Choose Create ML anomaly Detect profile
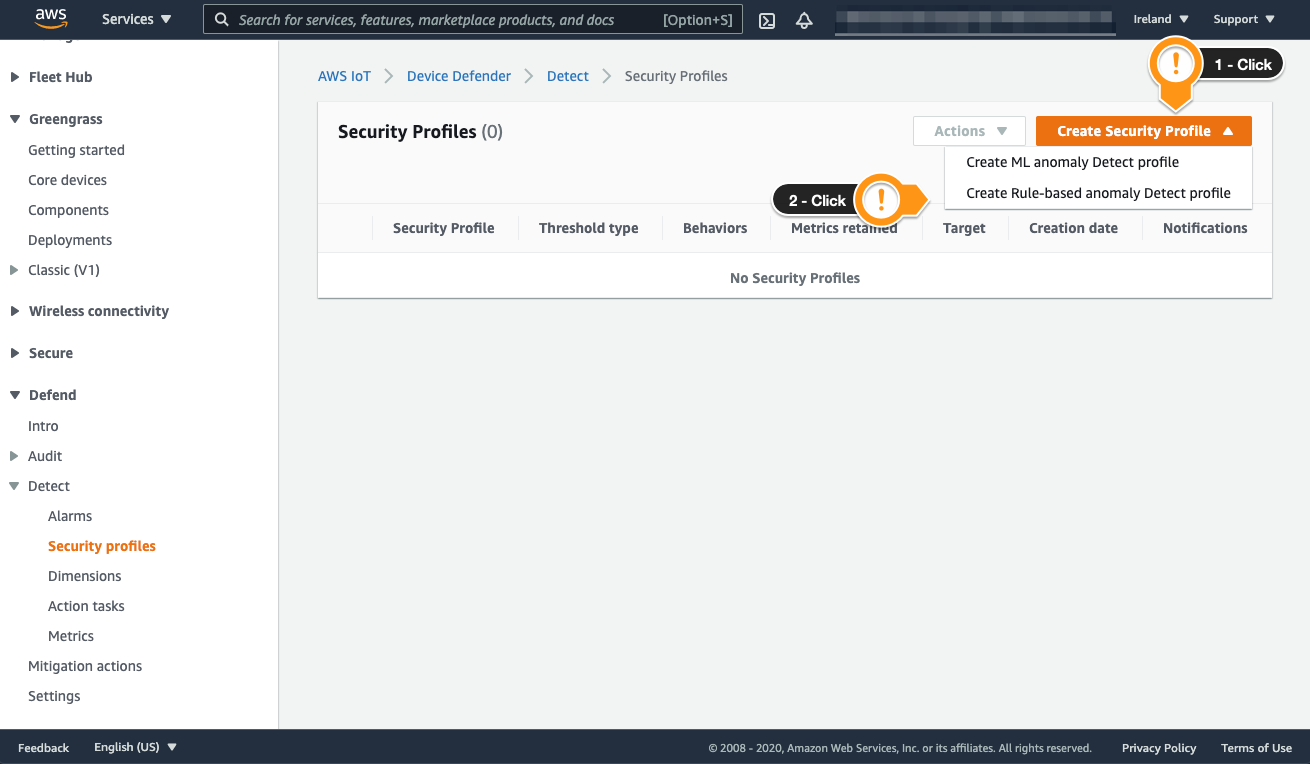The height and width of the screenshot is (764, 1310). tap(1072, 162)
